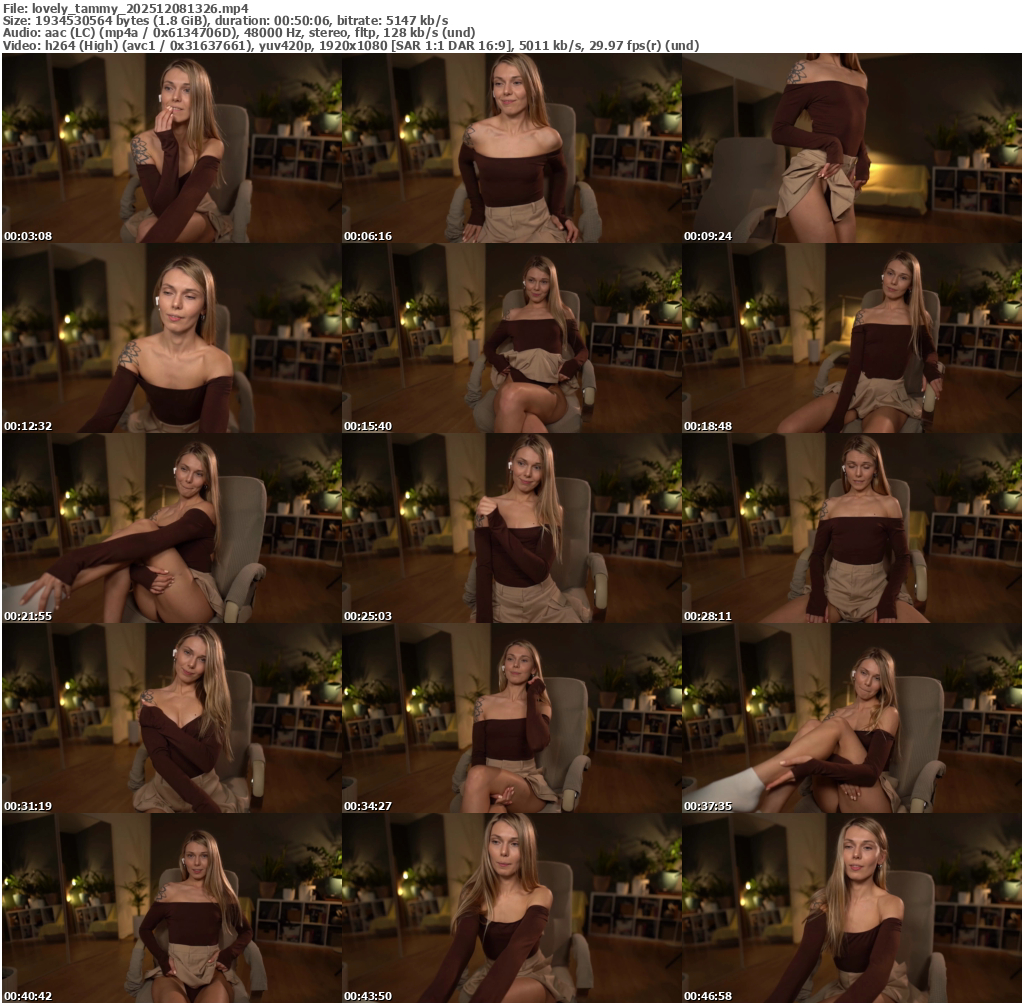Open the frame at 00:37:35

pyautogui.click(x=852, y=718)
